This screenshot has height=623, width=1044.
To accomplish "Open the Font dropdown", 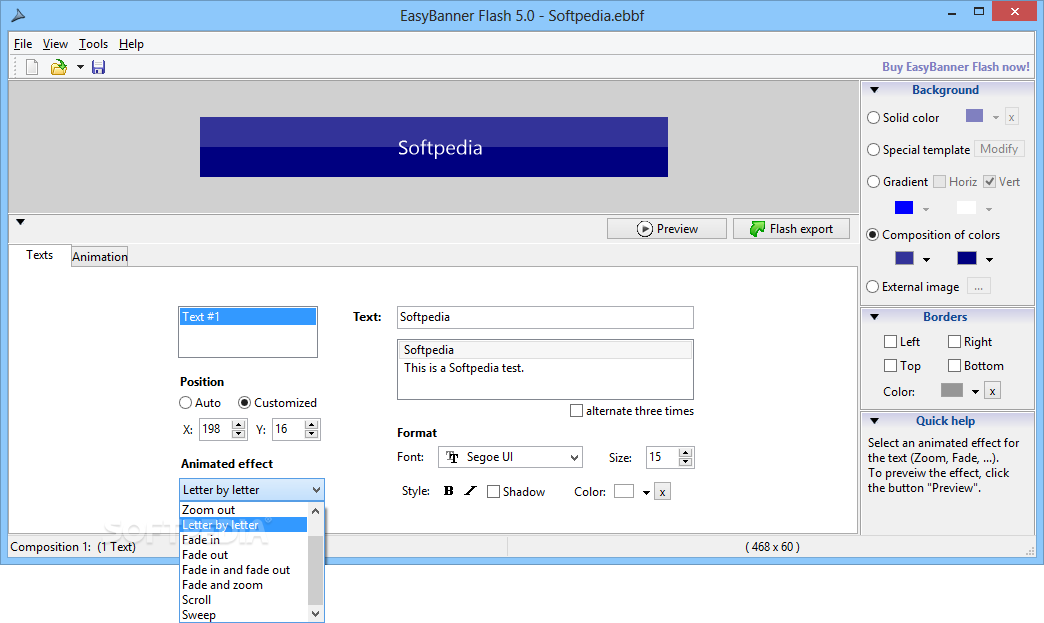I will click(x=510, y=457).
